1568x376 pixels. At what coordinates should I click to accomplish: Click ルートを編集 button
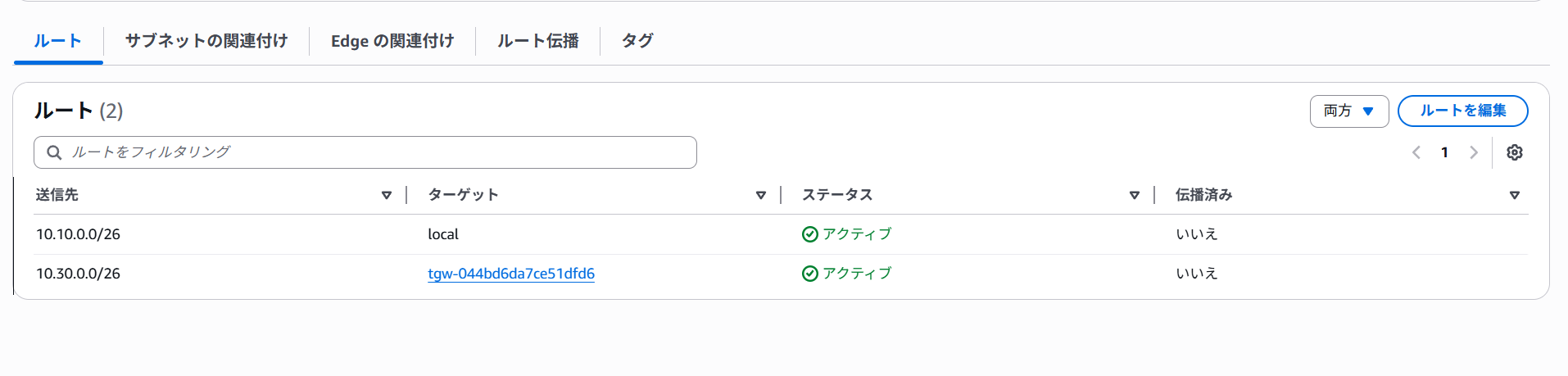coord(1462,111)
